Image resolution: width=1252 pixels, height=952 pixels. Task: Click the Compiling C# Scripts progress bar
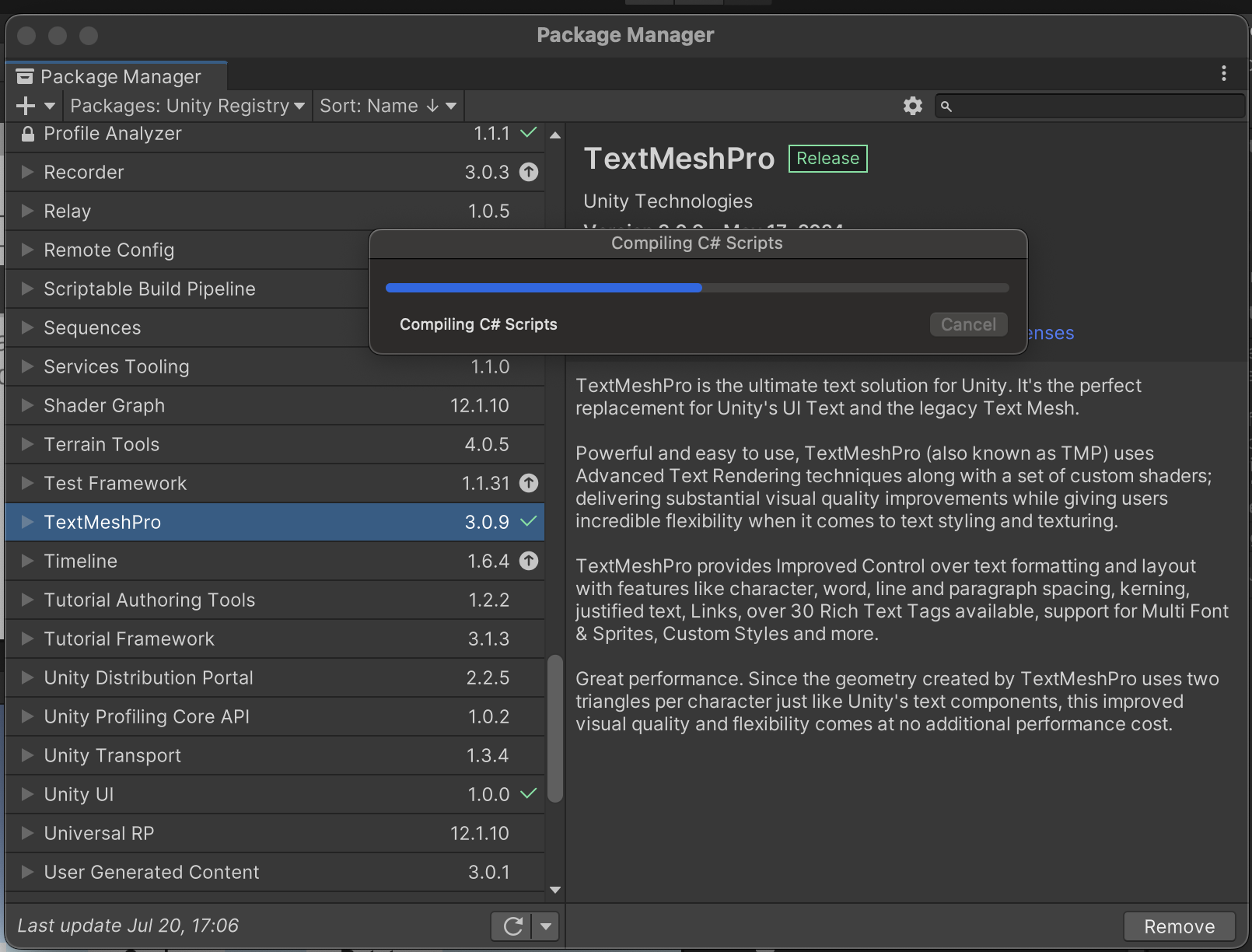click(x=698, y=288)
